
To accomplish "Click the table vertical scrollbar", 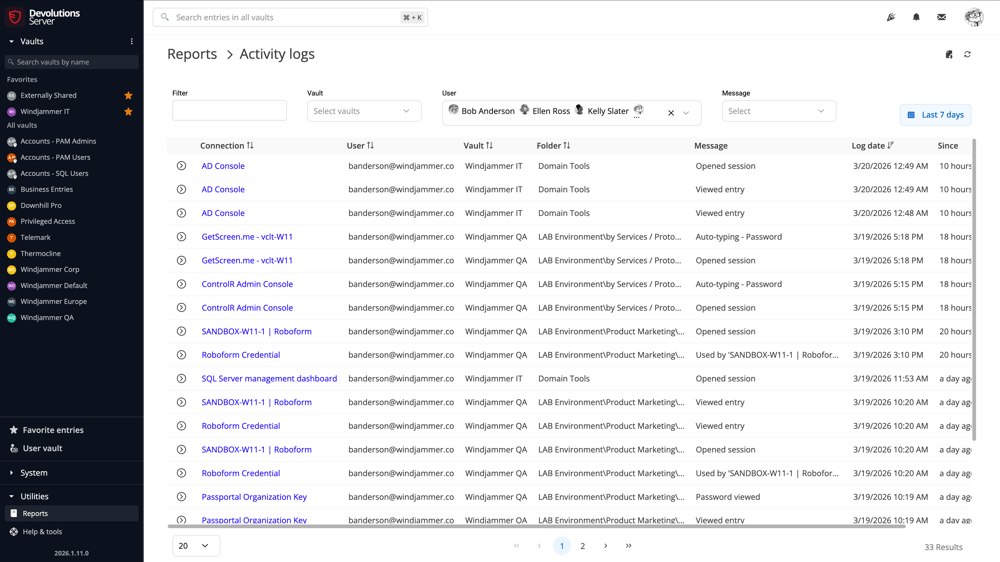I will point(974,290).
